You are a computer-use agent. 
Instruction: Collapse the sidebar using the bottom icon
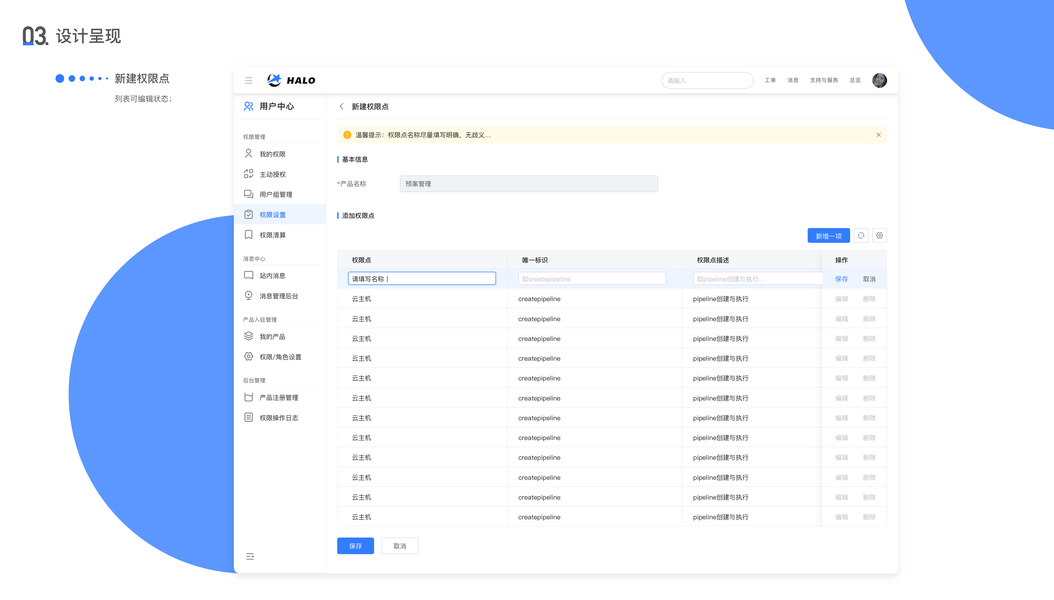(x=250, y=556)
